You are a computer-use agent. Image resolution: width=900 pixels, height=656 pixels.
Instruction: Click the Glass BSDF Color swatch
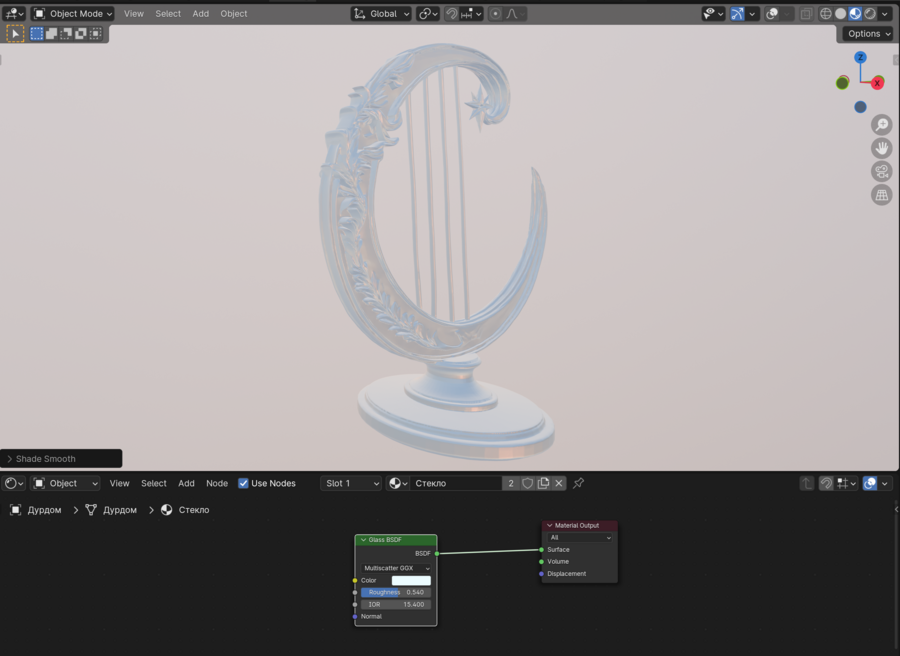pos(411,580)
